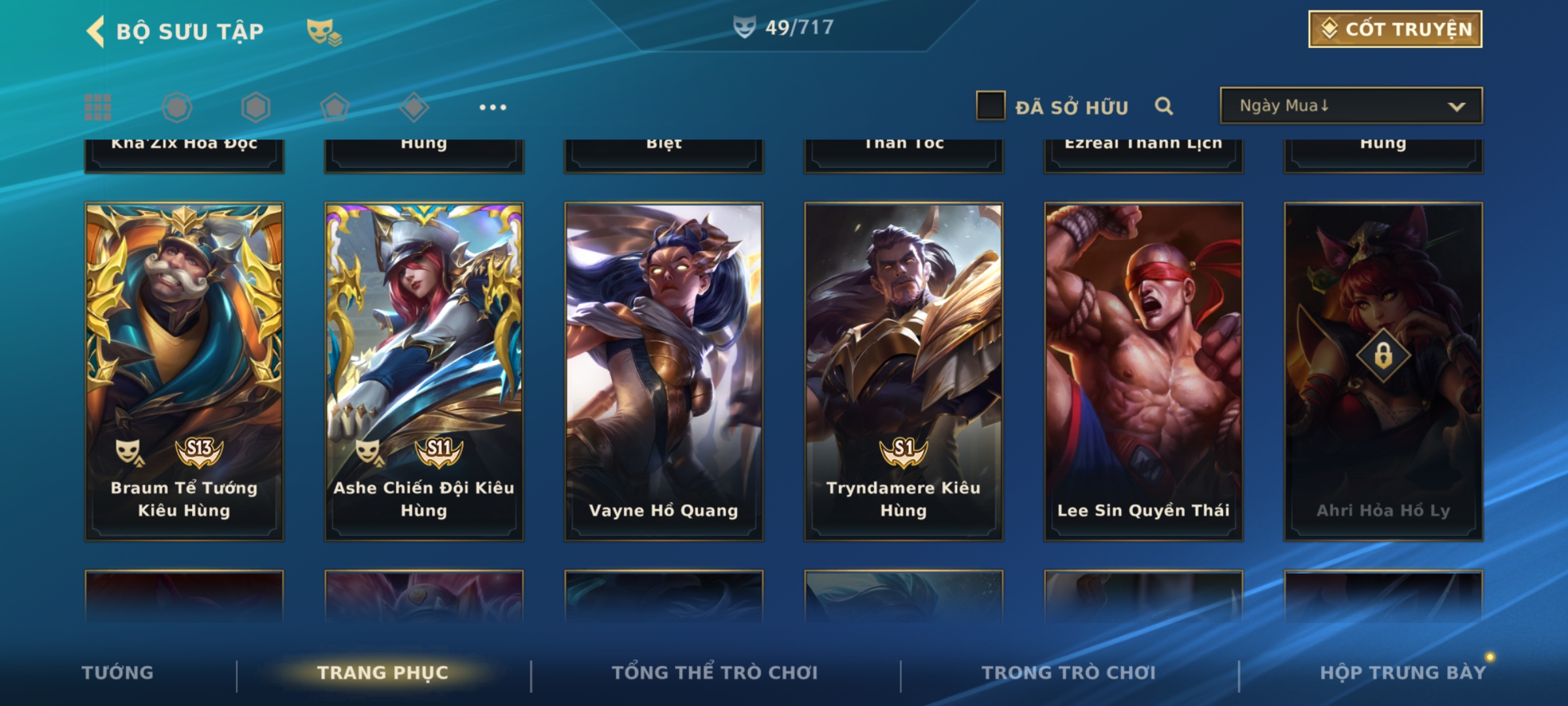Click the sort dropdown chevron arrow
Viewport: 1568px width, 706px height.
tap(1456, 107)
